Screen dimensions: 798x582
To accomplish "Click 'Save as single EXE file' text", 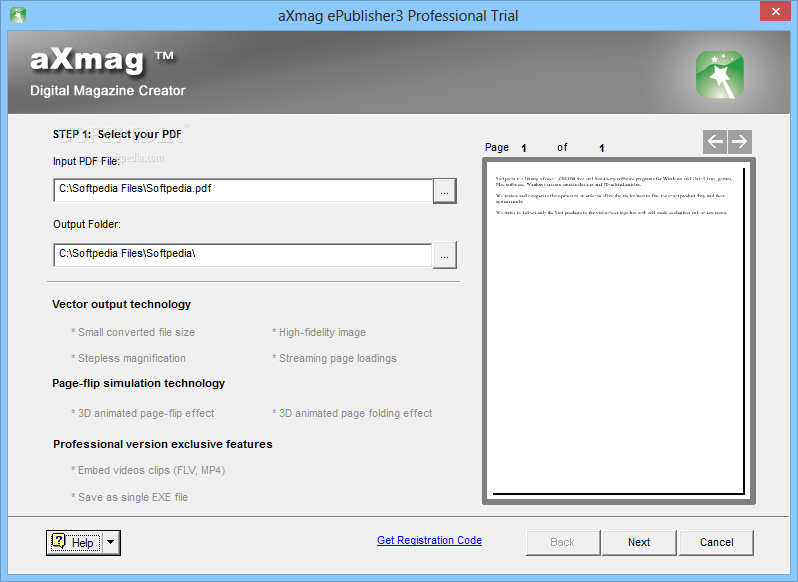I will point(129,497).
